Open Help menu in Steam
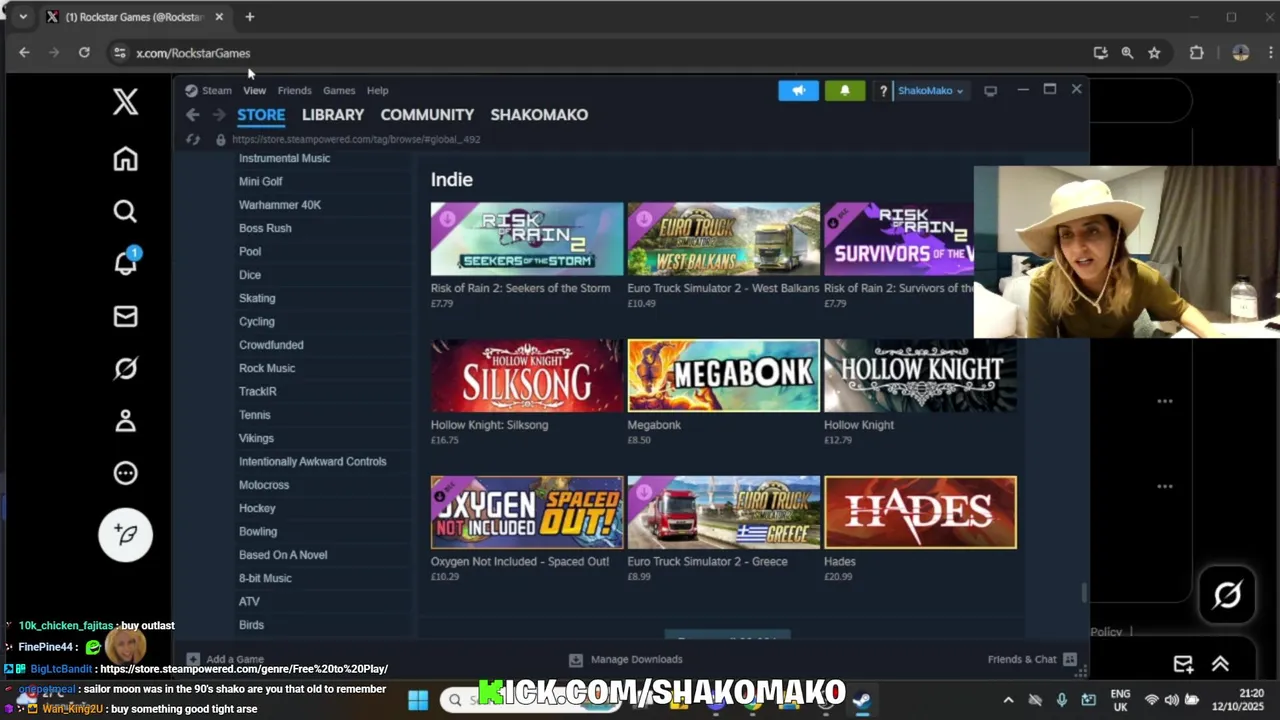The width and height of the screenshot is (1280, 720). click(x=377, y=90)
